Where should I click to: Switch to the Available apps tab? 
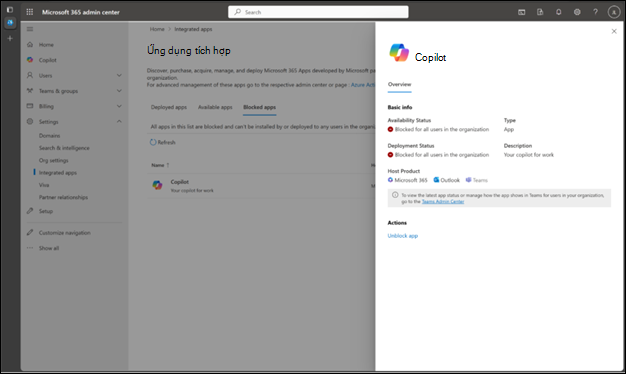(215, 107)
